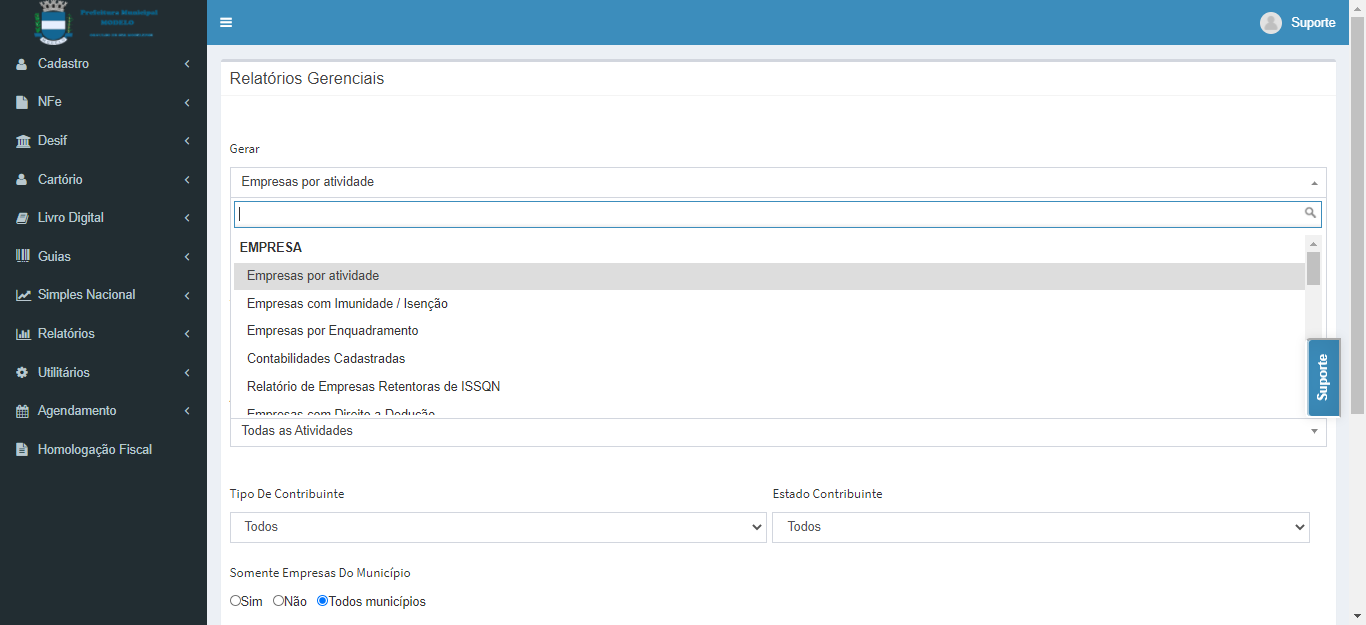
Task: Click the Guias barcode icon
Action: (x=22, y=257)
